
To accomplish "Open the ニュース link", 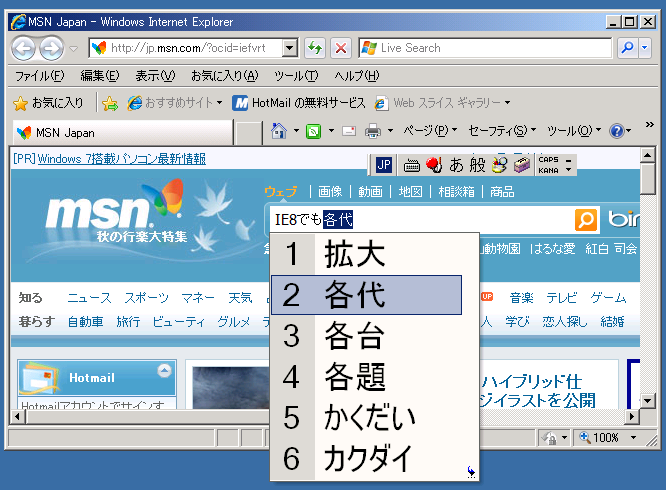I will point(90,298).
